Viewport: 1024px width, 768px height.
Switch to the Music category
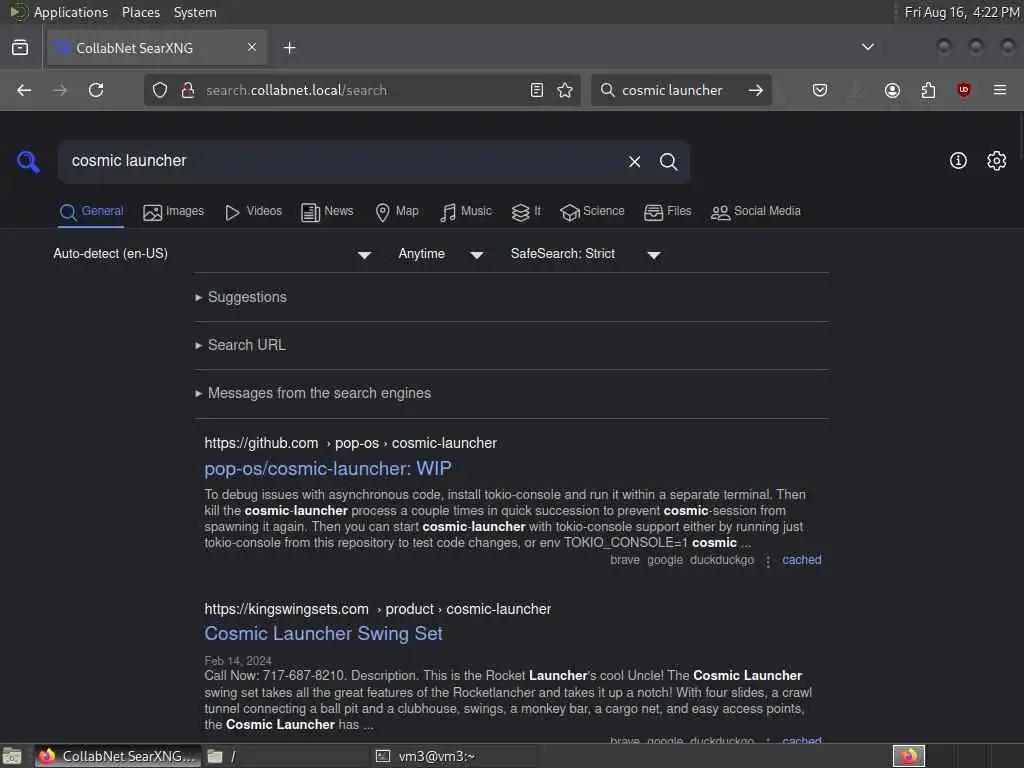[466, 212]
